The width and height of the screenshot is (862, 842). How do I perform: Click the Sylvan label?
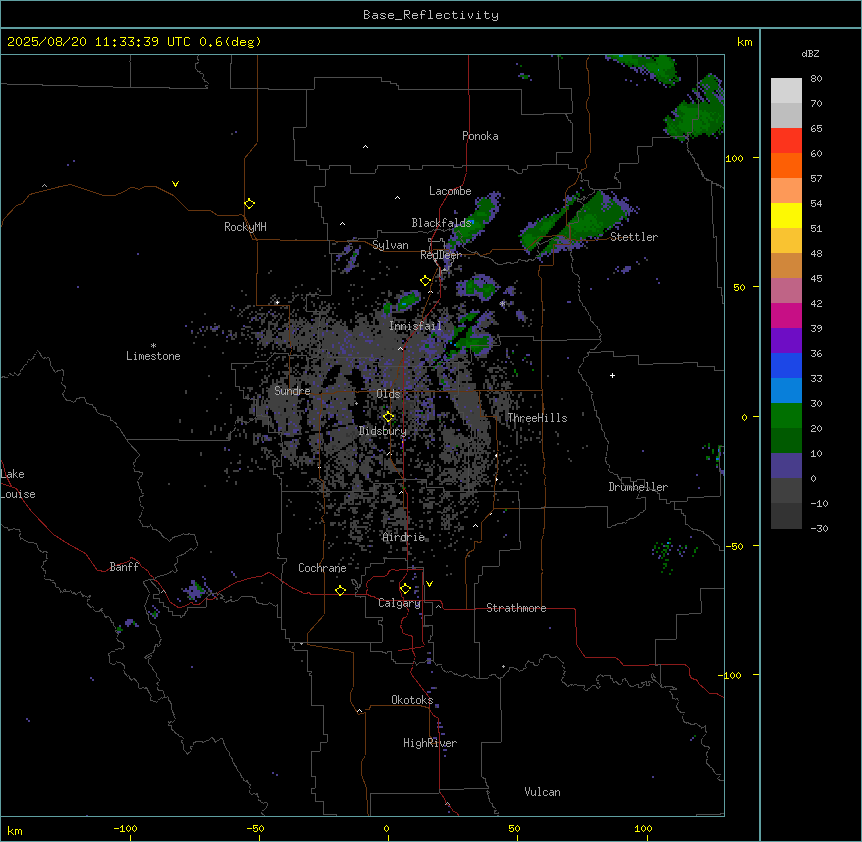(390, 245)
